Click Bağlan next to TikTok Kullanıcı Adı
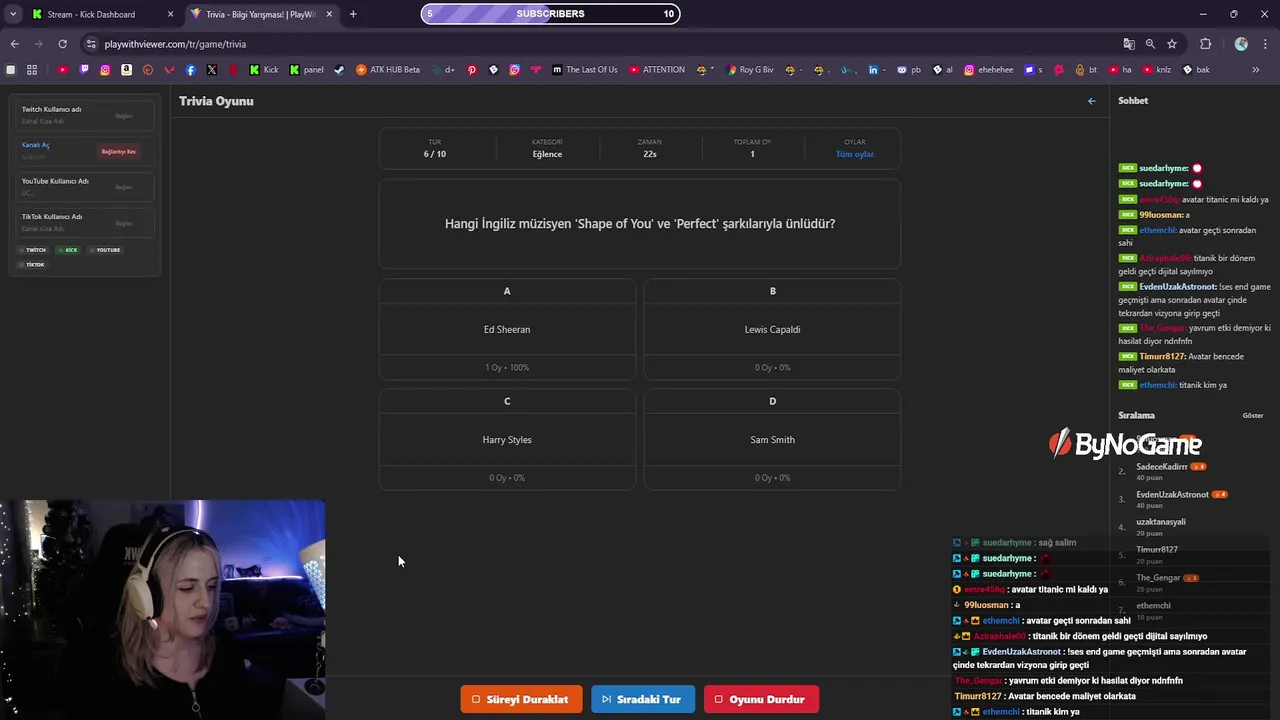 click(124, 223)
